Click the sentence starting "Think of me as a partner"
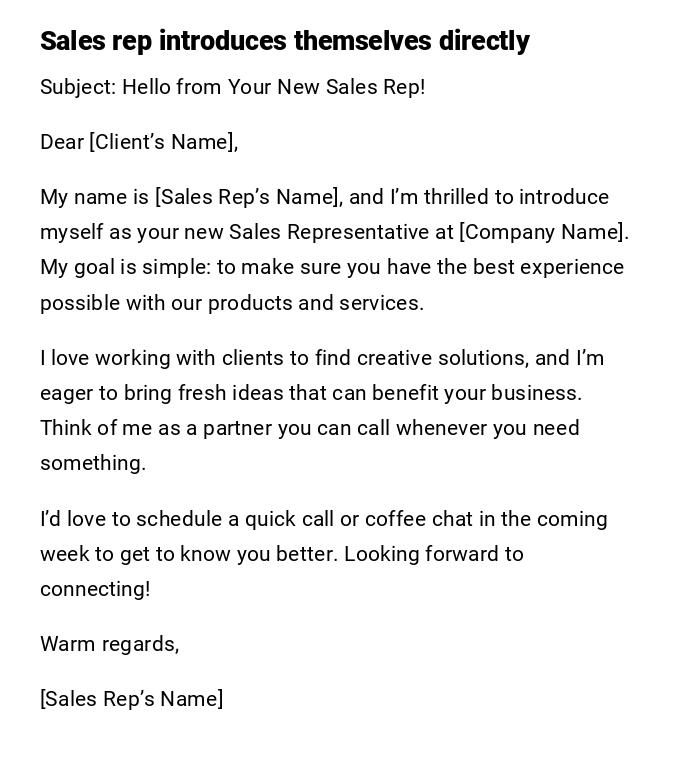Screen dimensions: 700x762 click(309, 428)
